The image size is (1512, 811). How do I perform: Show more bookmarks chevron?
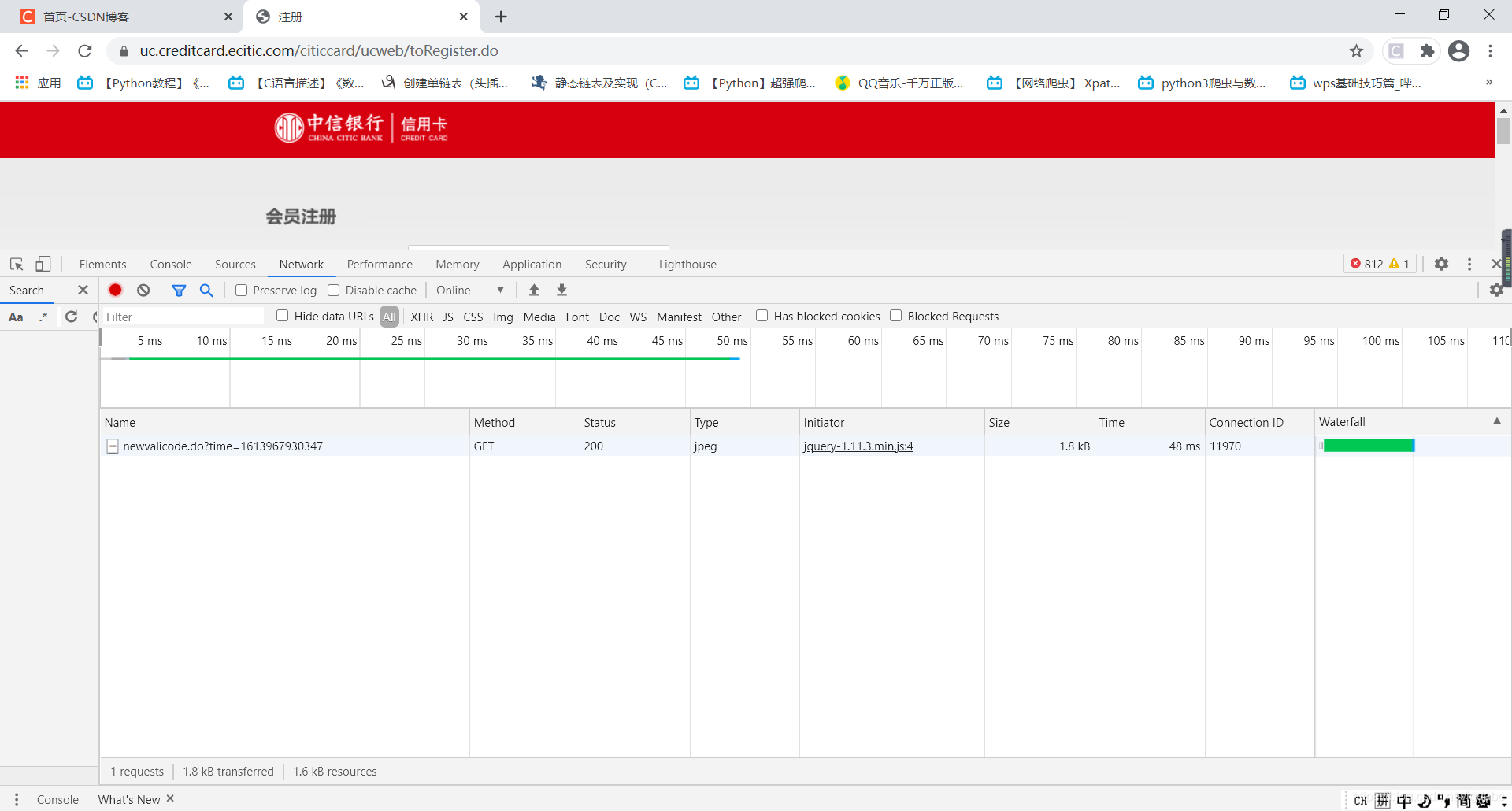[x=1489, y=83]
